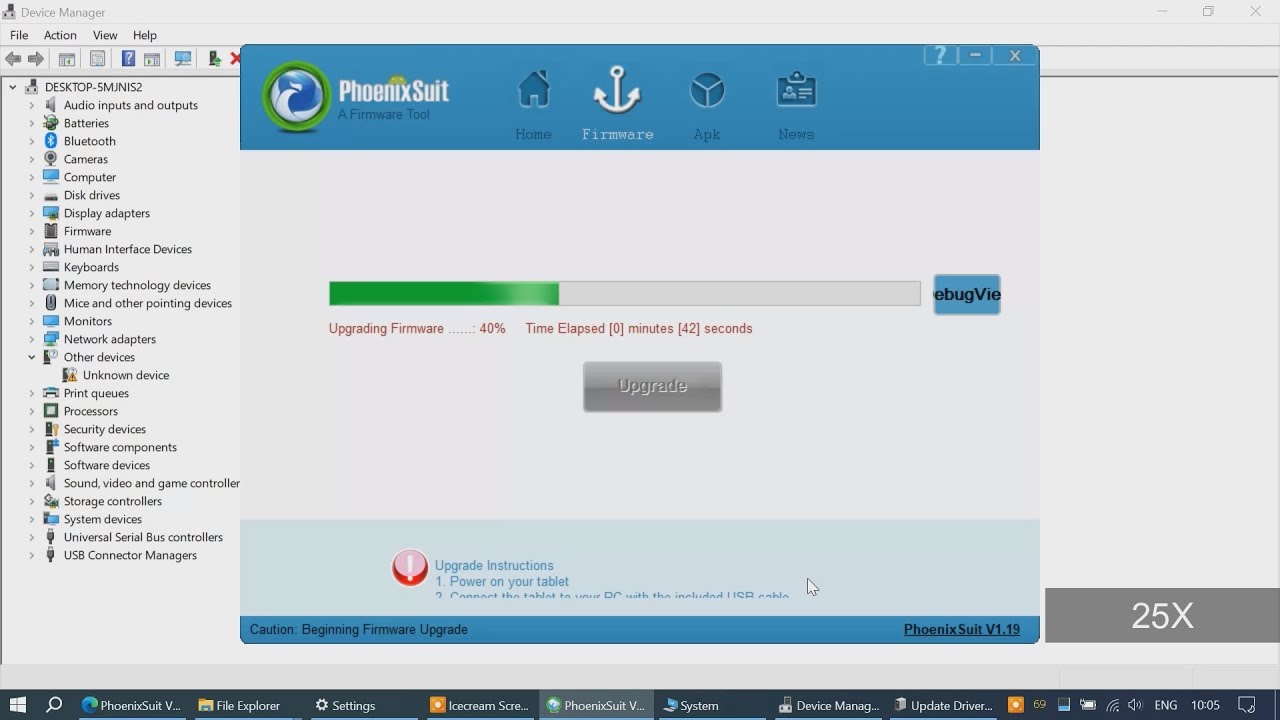Select the Keyboards tree item
Screen dimensions: 1280x720
click(91, 267)
